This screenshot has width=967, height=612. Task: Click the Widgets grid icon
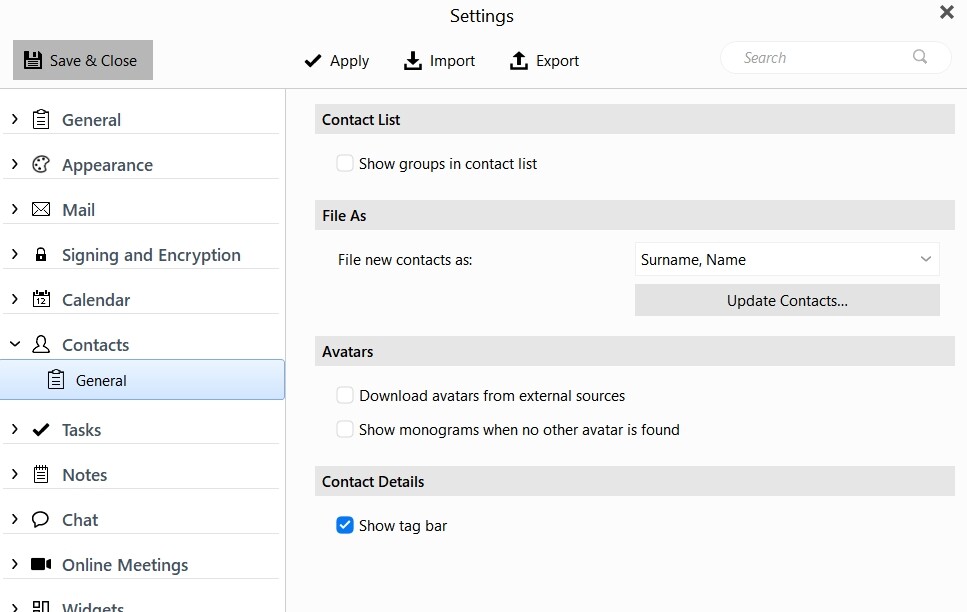click(x=41, y=606)
